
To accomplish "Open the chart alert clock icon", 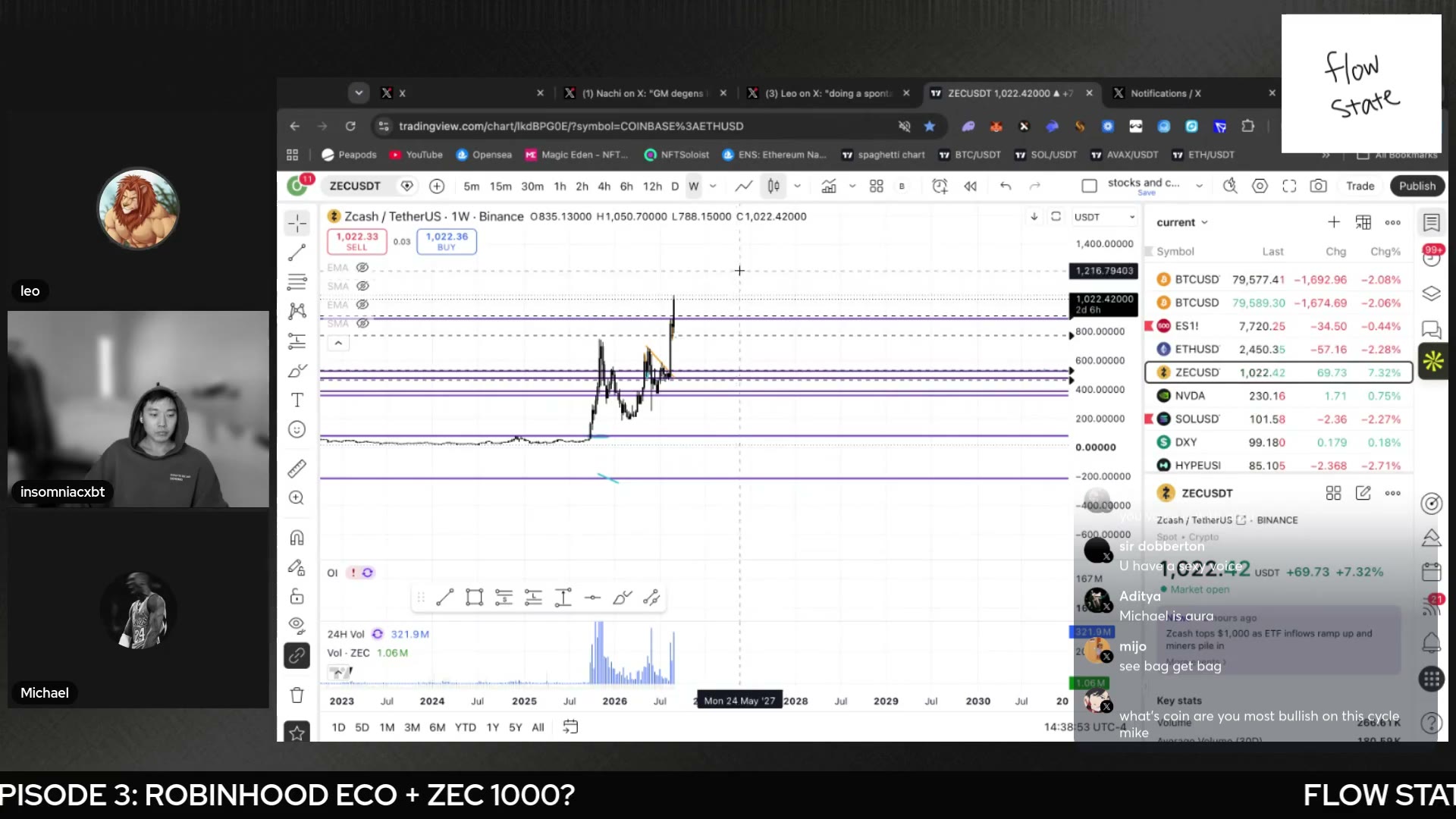I will coord(940,186).
